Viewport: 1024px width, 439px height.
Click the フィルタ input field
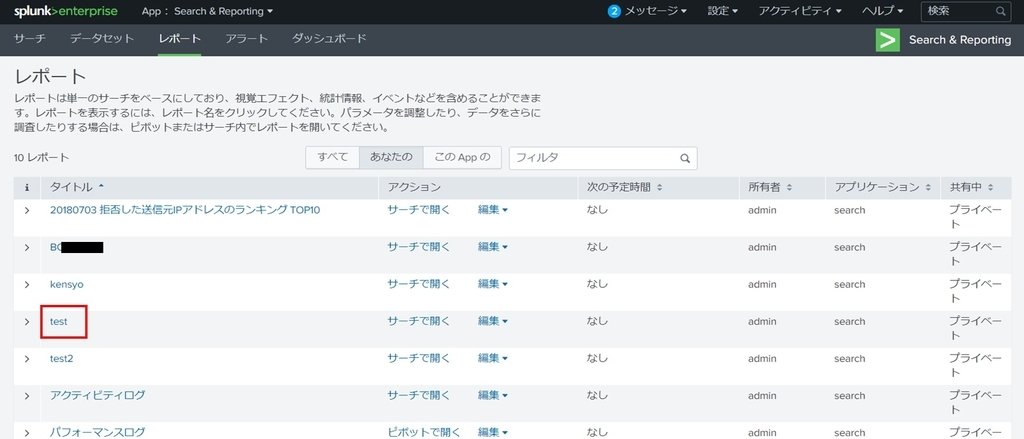click(592, 158)
